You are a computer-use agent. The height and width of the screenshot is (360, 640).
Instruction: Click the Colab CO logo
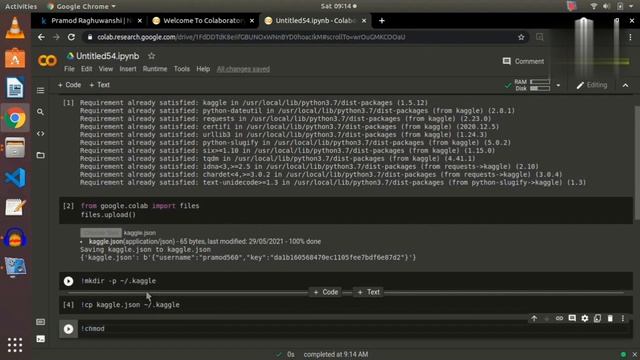tap(47, 61)
